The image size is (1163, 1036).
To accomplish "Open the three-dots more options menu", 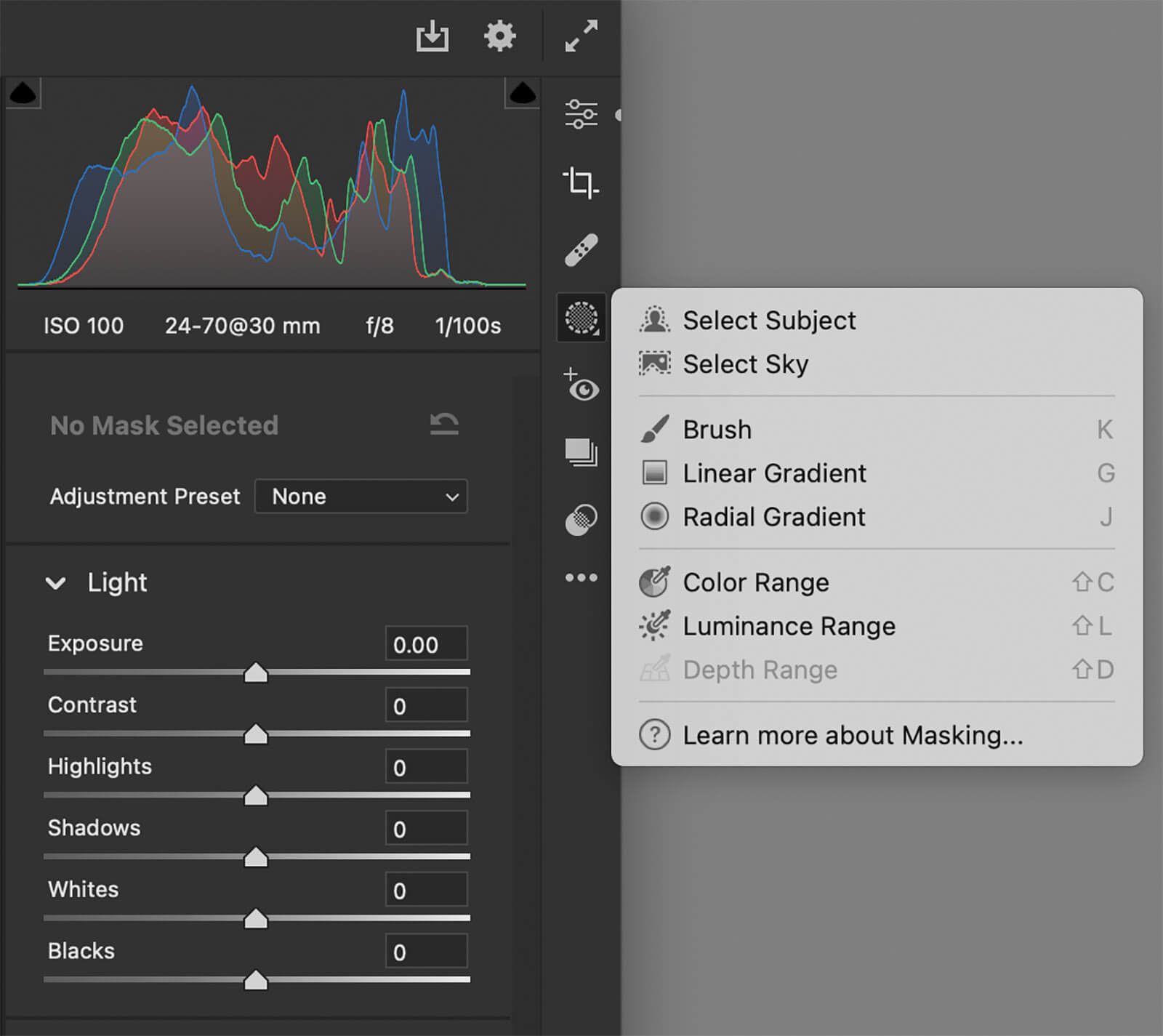I will pyautogui.click(x=581, y=578).
